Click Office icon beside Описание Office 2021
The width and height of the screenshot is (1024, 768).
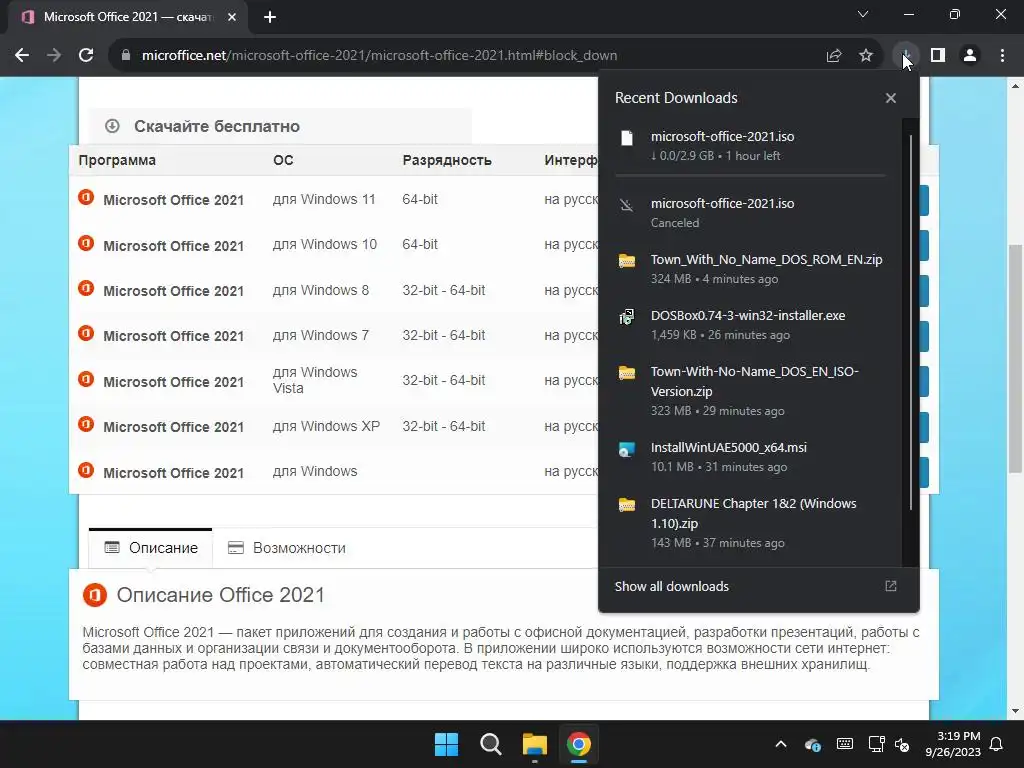(x=95, y=595)
